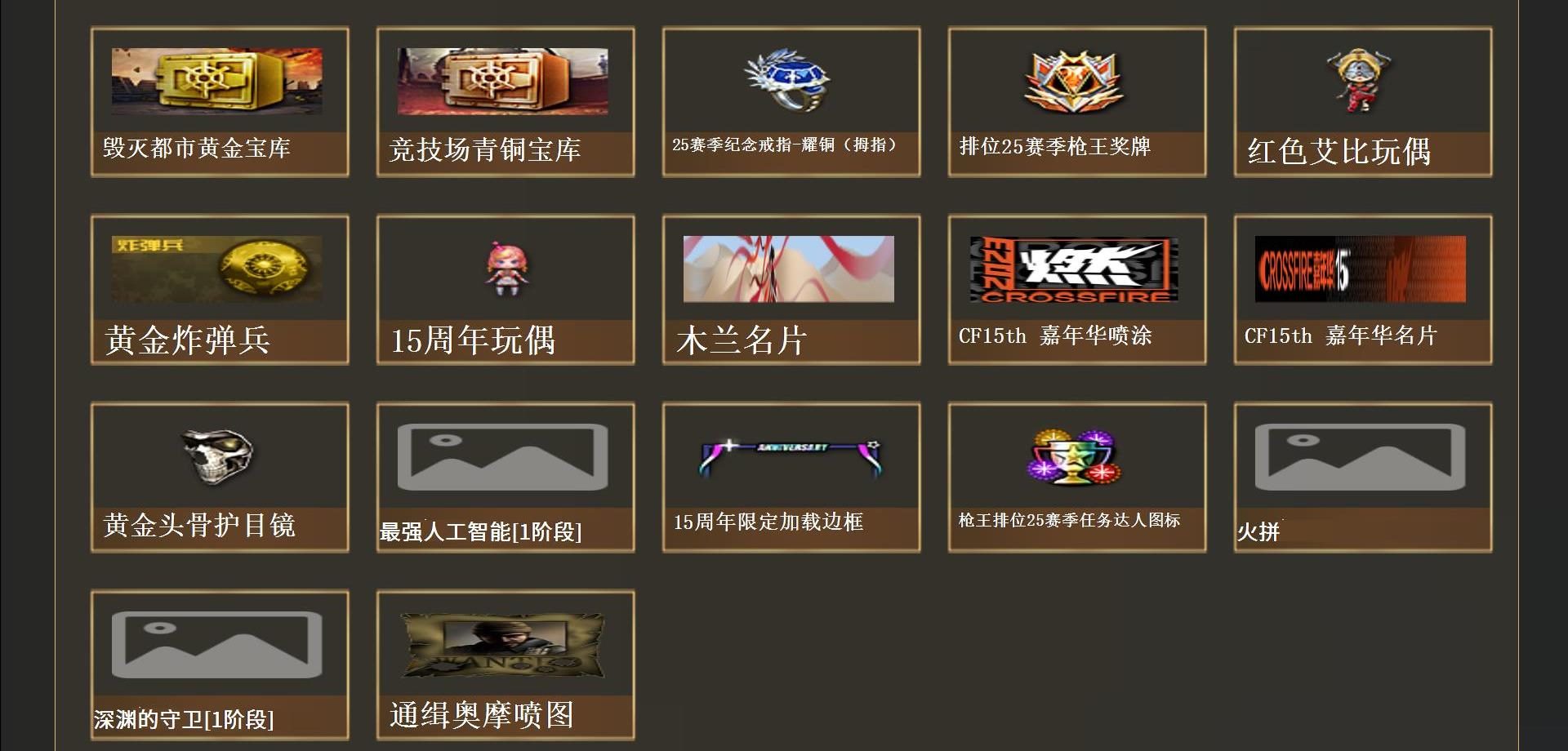1568x751 pixels.
Task: Click the CF15th 嘉年华喷涂 spray image
Action: pos(1075,269)
